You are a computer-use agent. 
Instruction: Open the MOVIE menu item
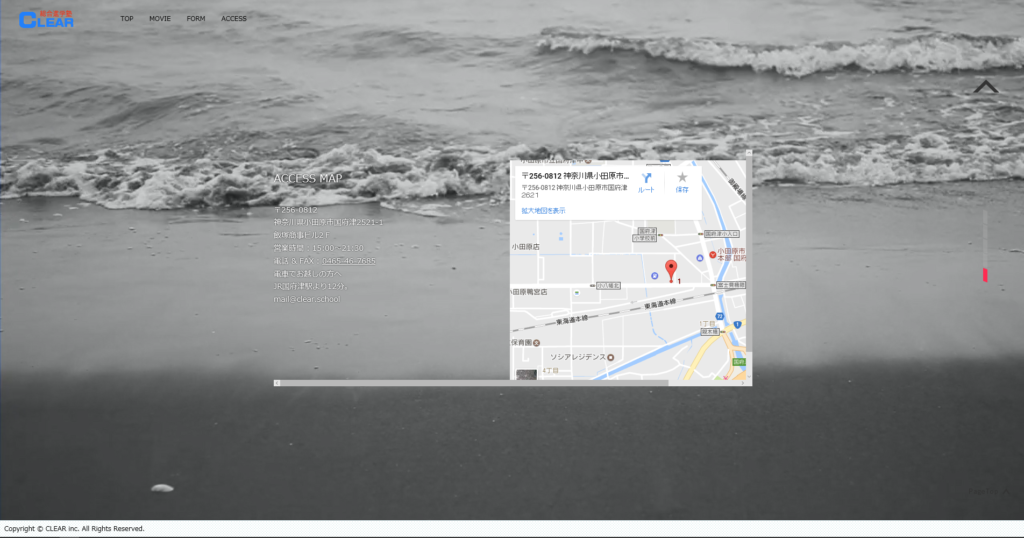pos(160,19)
